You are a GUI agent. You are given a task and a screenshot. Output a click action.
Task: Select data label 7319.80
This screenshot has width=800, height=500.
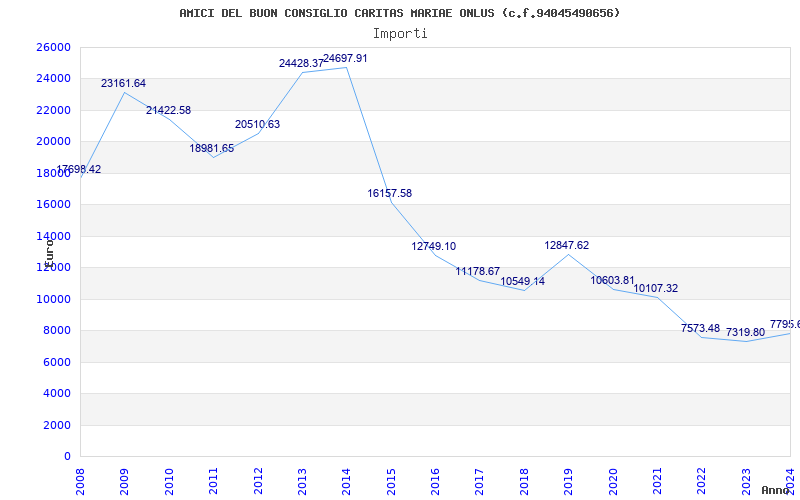[x=745, y=333]
